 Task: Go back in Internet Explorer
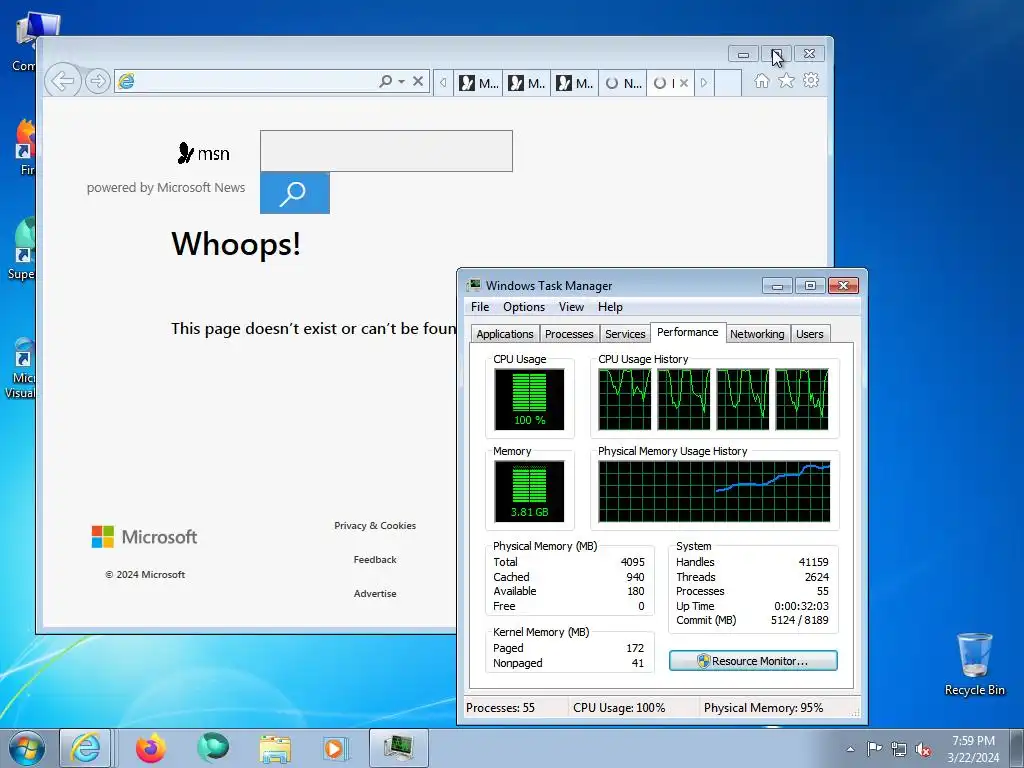click(63, 82)
